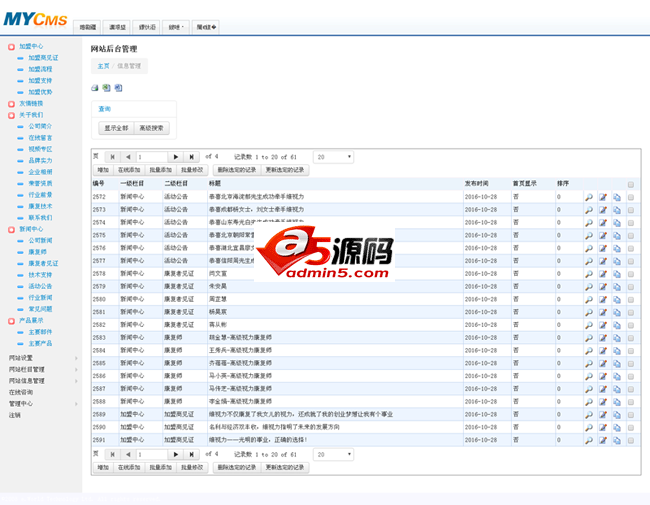
Task: Check the checkbox for record 2579
Action: pos(631,287)
